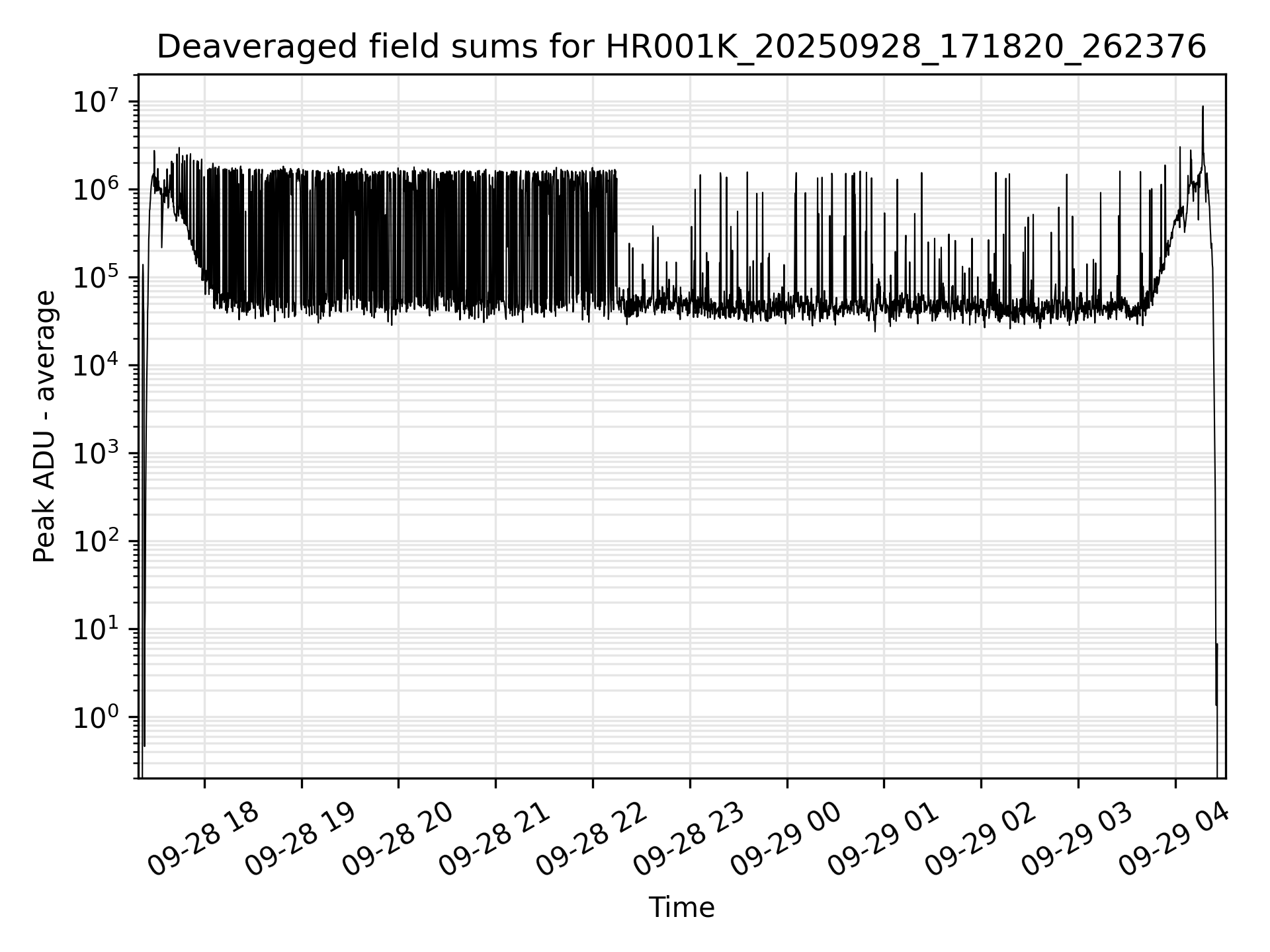Click the 'Peak ADU - average' y-axis label
The image size is (1270, 952).
(44, 426)
